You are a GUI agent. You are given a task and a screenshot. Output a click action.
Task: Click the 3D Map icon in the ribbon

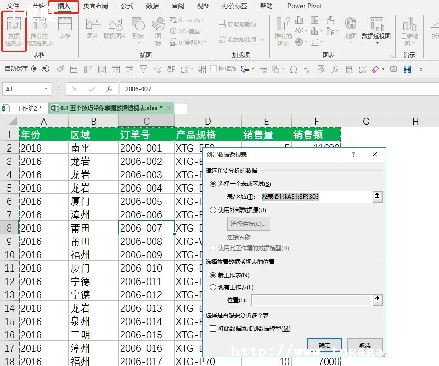(409, 31)
